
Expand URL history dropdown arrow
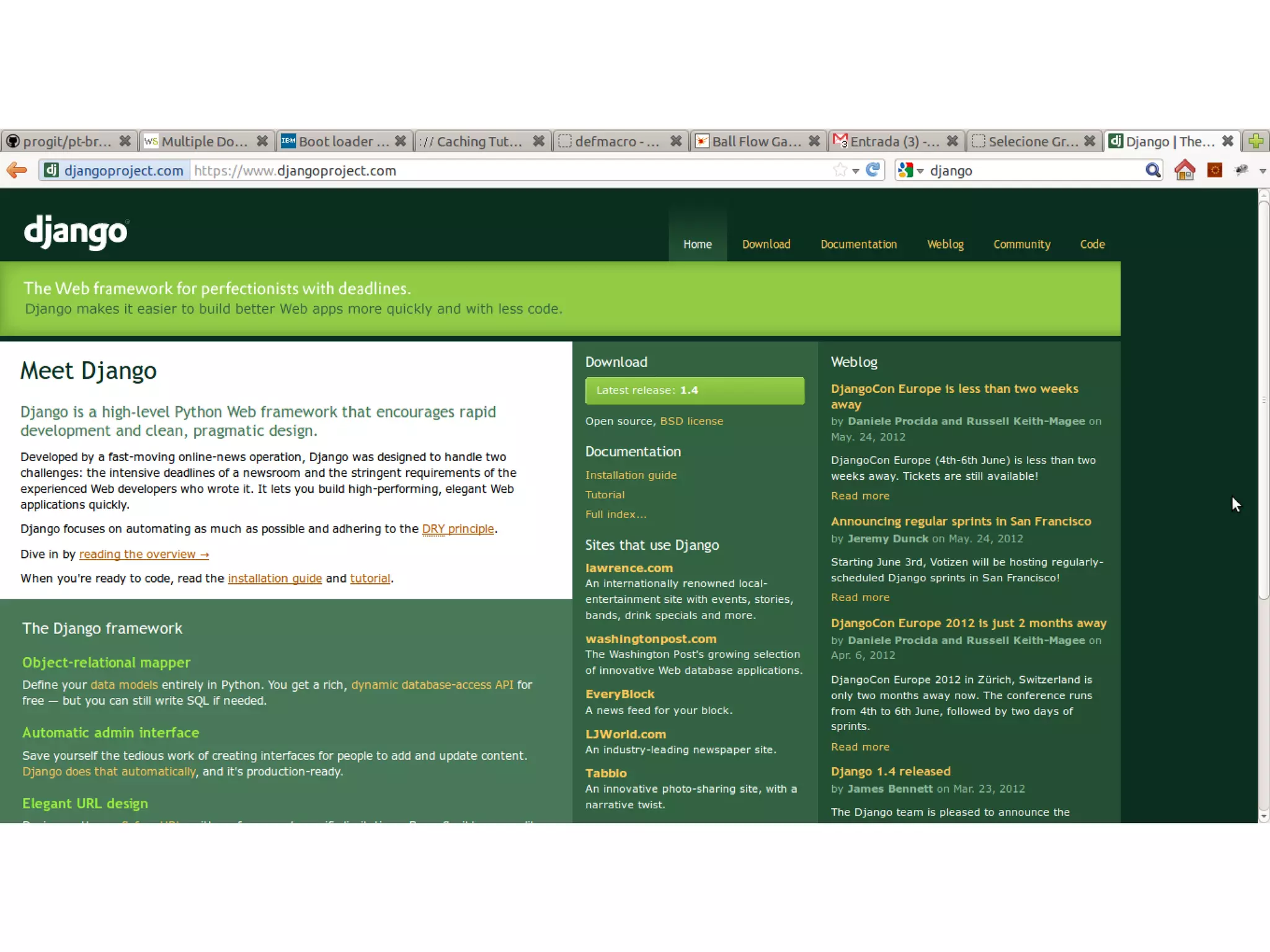tap(856, 171)
